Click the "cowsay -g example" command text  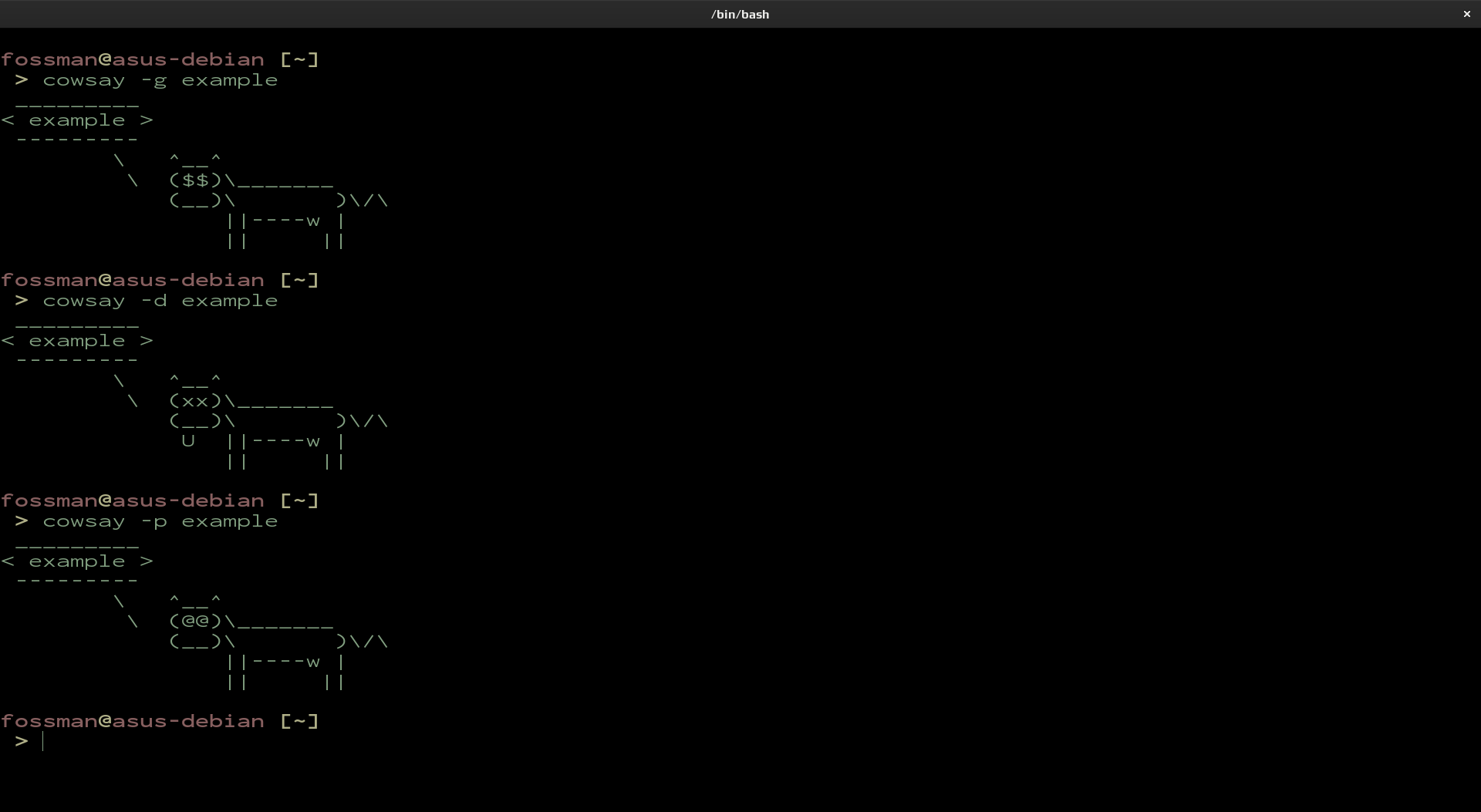160,80
